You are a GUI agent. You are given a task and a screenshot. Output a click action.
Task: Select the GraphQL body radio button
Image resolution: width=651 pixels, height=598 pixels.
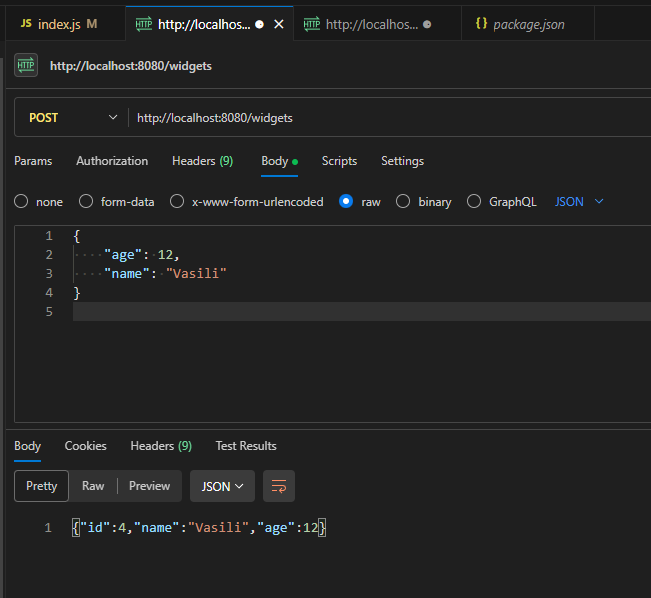click(474, 202)
